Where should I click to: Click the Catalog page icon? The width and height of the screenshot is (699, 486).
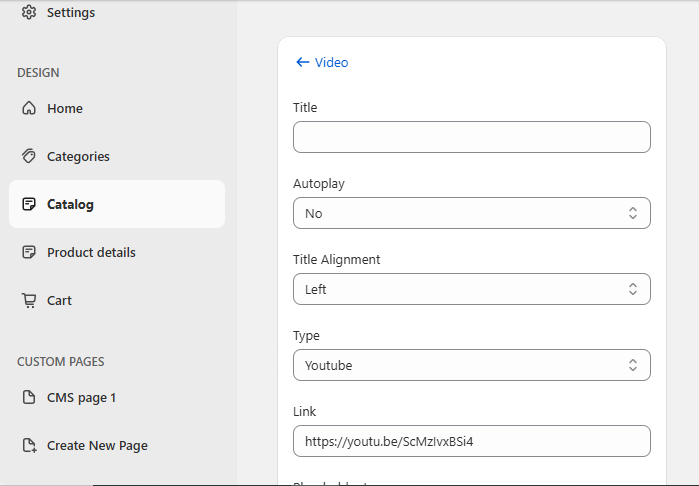tap(29, 204)
